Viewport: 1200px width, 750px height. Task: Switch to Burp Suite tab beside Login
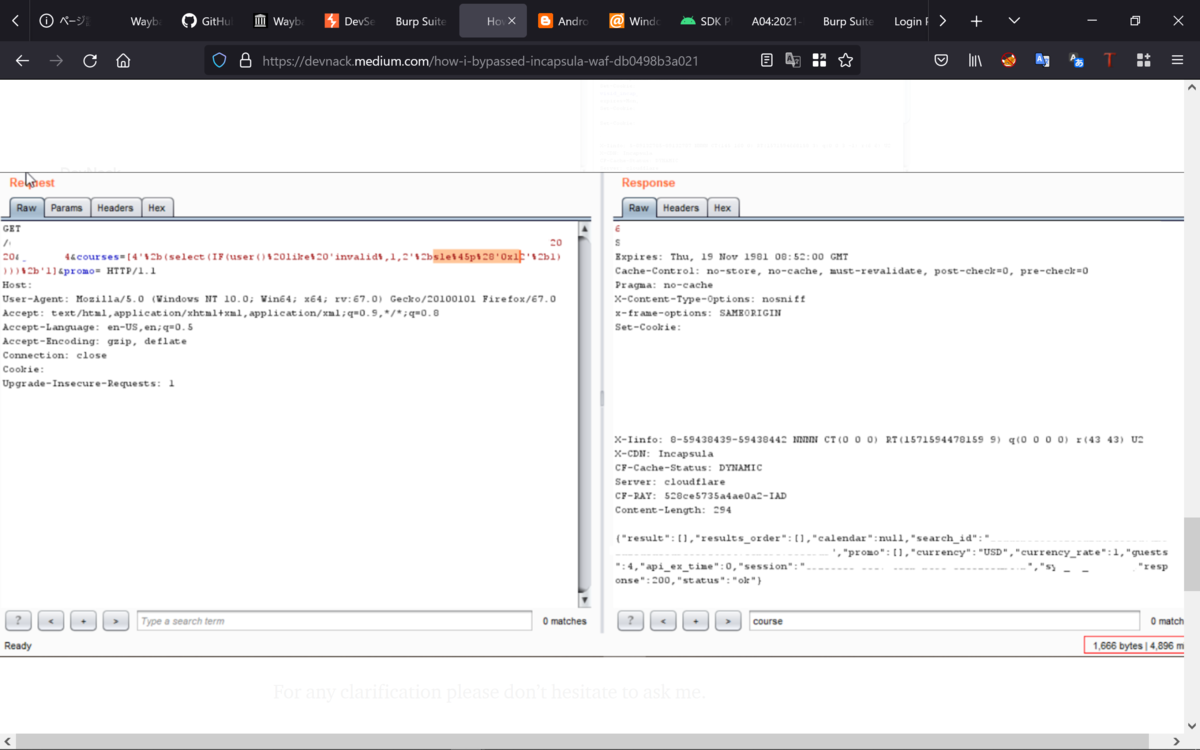click(x=848, y=21)
